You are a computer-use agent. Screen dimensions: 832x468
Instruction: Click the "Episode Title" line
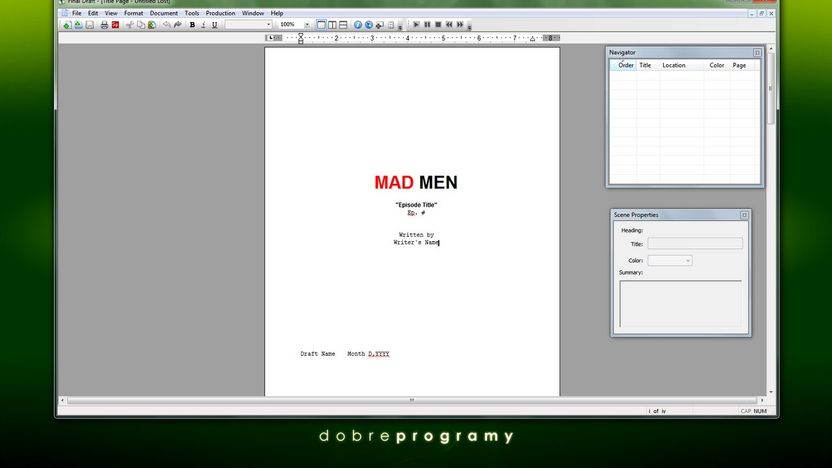point(416,205)
